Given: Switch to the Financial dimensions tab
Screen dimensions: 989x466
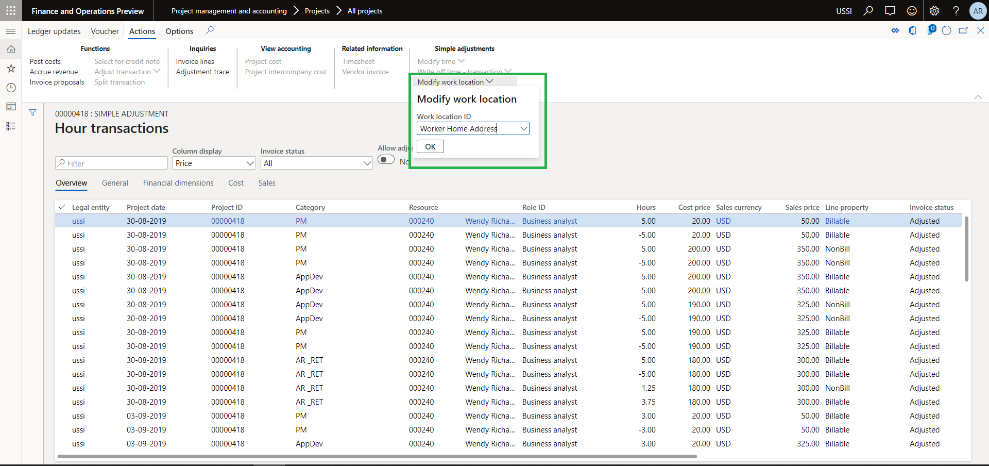Looking at the screenshot, I should (x=178, y=183).
